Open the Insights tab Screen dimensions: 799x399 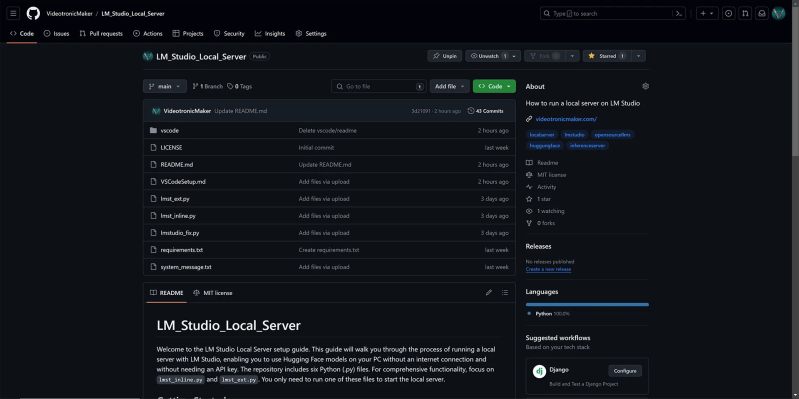click(x=270, y=34)
